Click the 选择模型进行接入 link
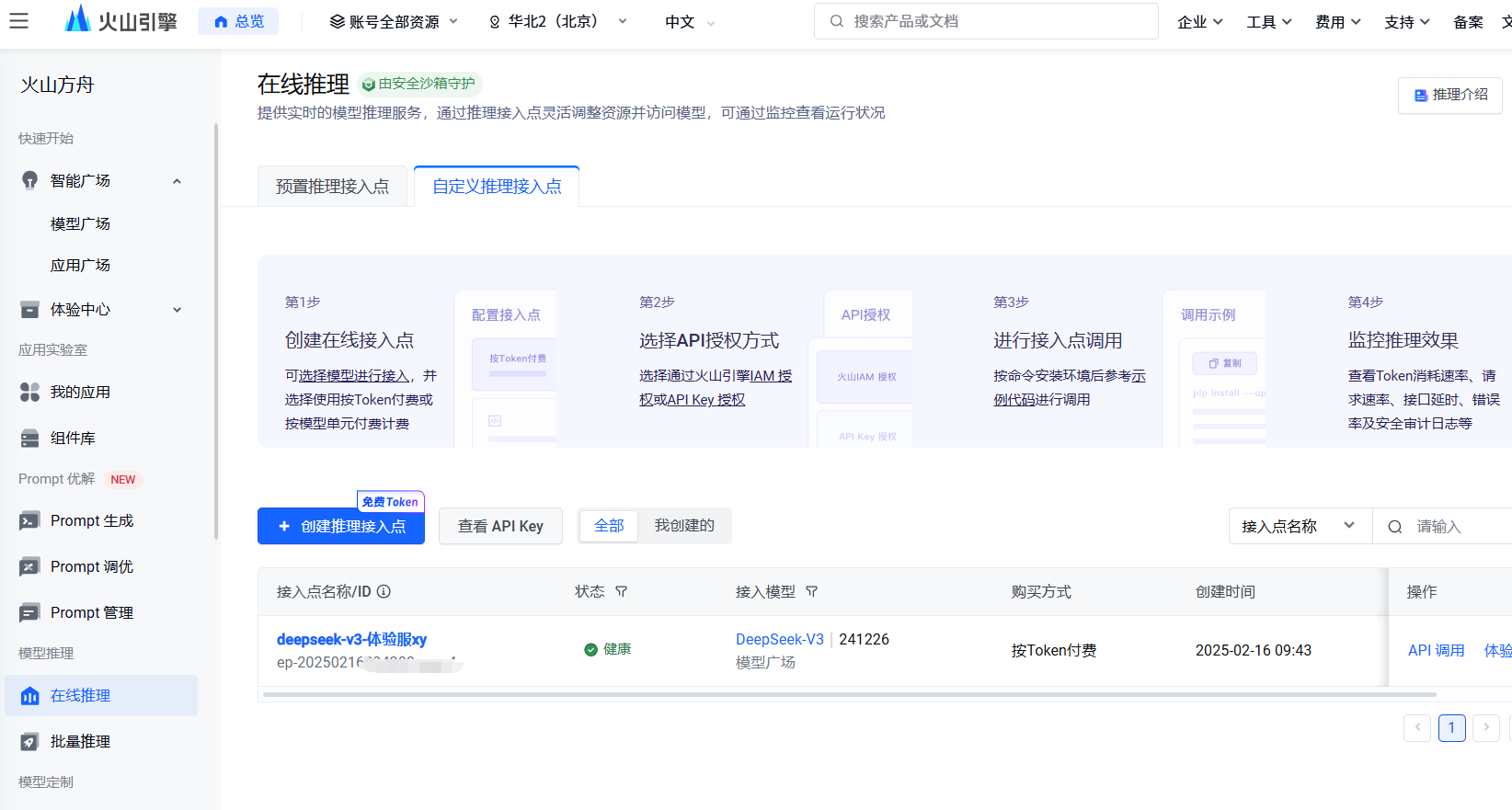 click(354, 375)
